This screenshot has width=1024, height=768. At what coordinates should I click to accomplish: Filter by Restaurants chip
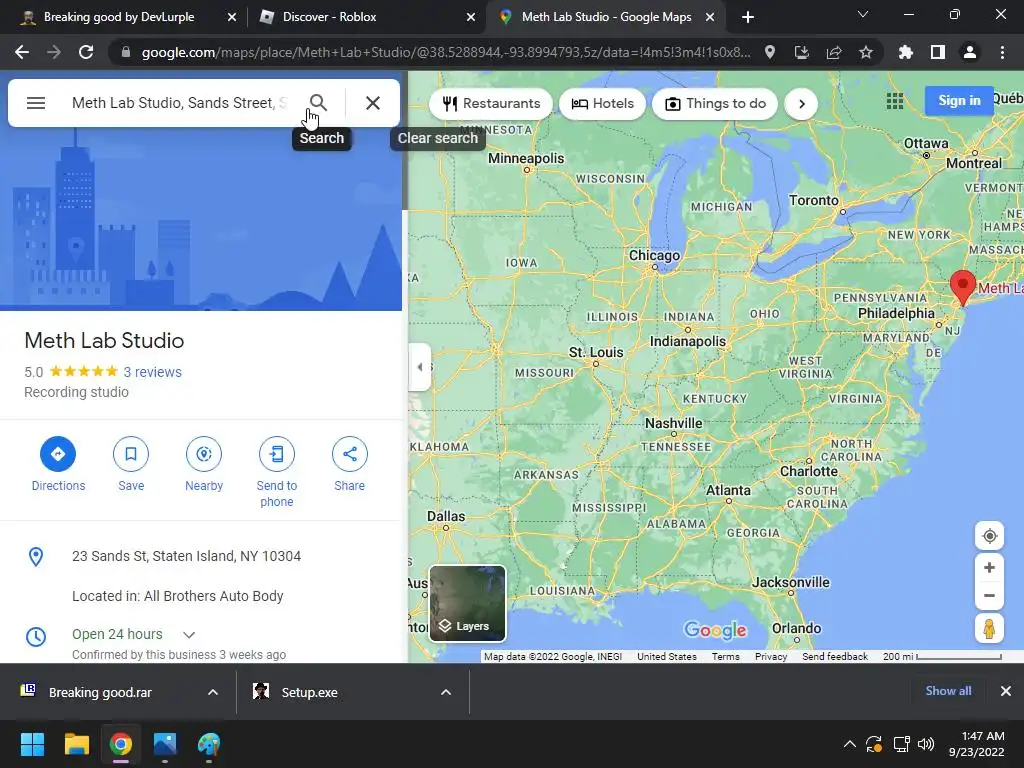pyautogui.click(x=491, y=104)
